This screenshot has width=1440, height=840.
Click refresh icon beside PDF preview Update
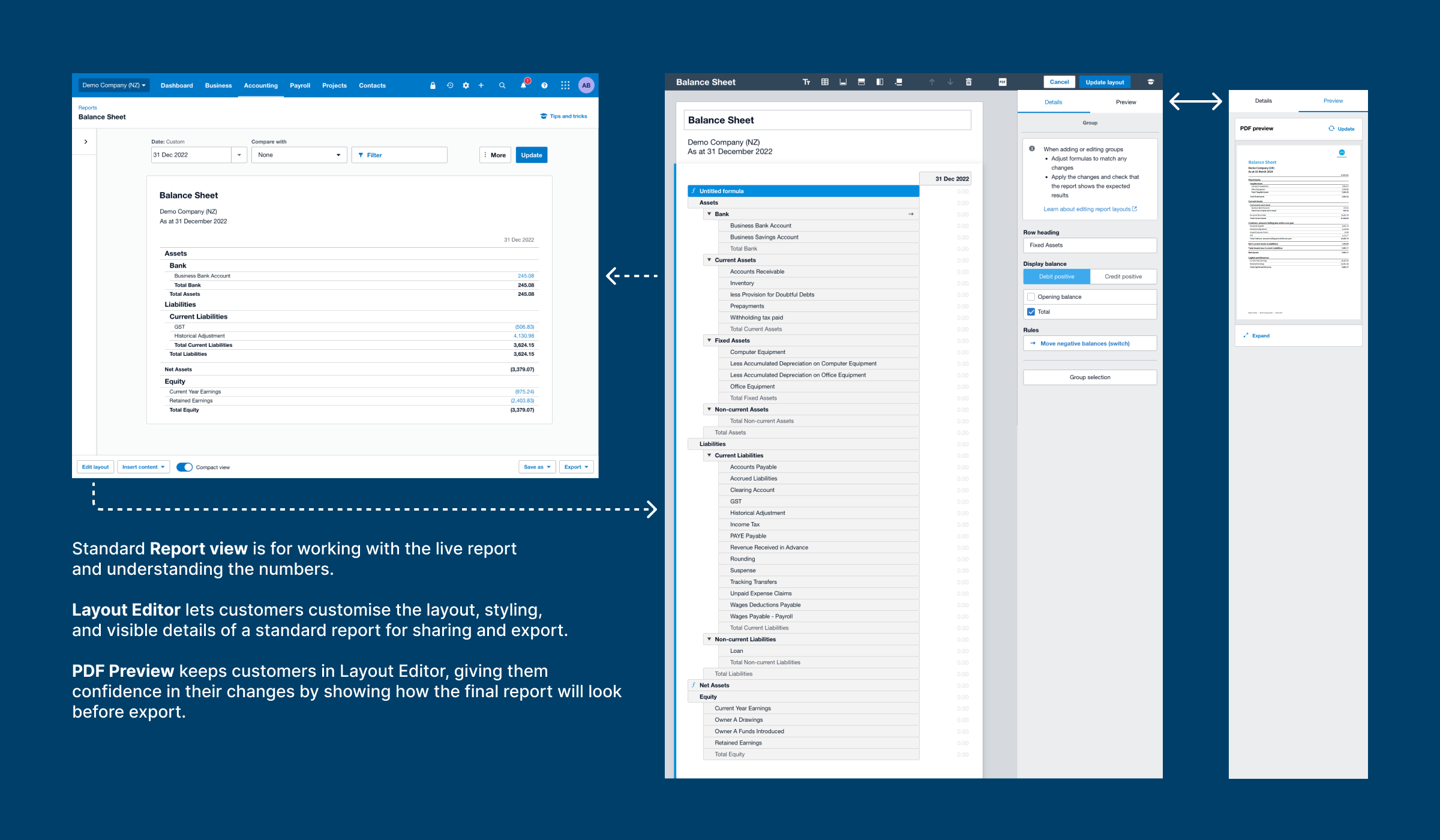coord(1331,128)
